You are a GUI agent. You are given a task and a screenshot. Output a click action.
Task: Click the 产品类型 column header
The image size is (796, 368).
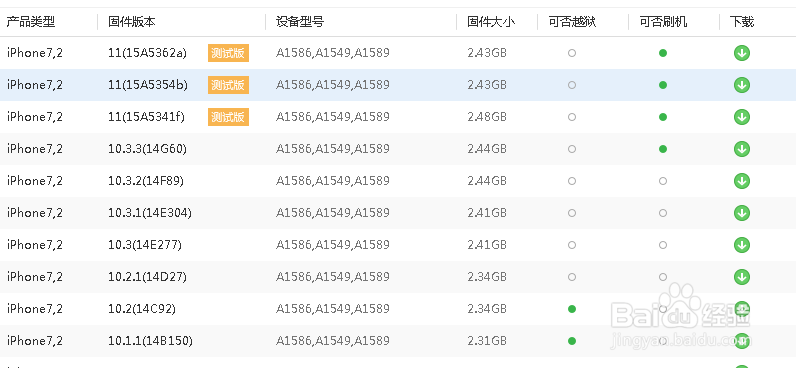tap(30, 22)
